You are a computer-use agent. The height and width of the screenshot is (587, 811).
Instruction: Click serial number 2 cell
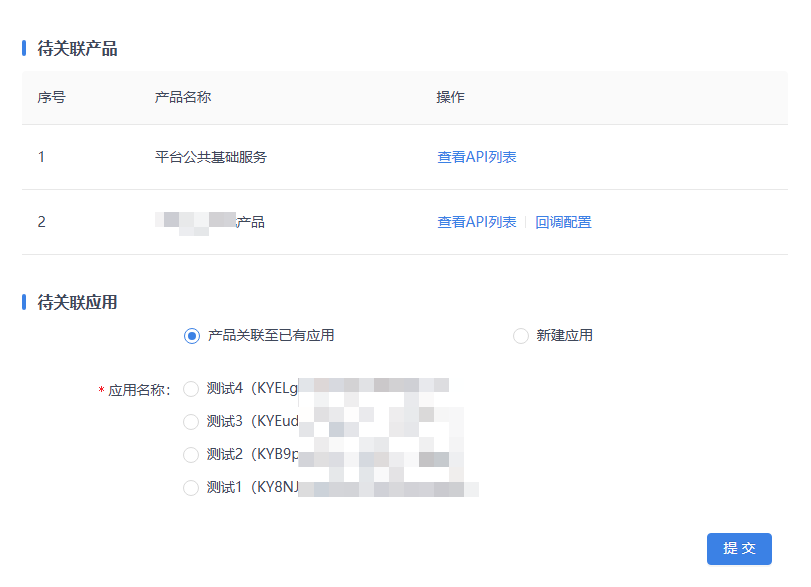click(x=41, y=222)
